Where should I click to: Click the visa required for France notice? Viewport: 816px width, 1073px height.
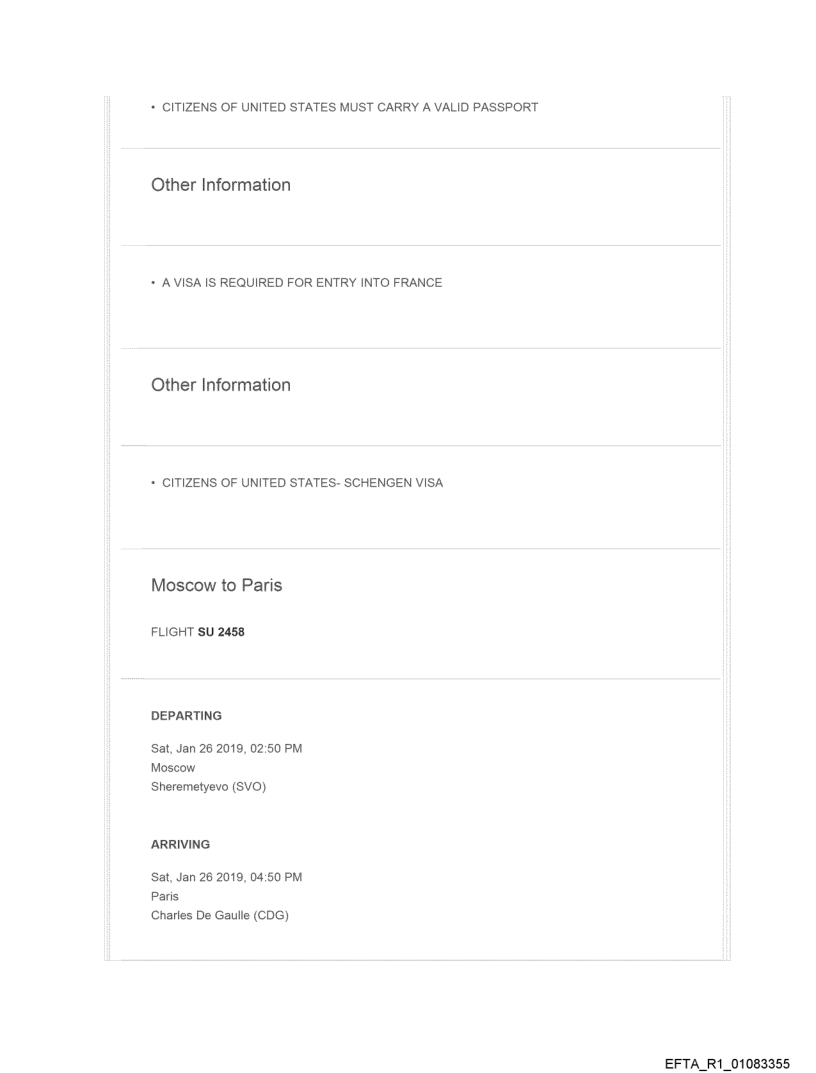(302, 283)
